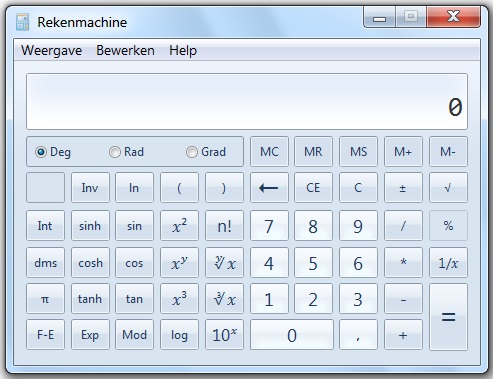The width and height of the screenshot is (493, 379).
Task: Open the Help menu
Action: (x=183, y=50)
